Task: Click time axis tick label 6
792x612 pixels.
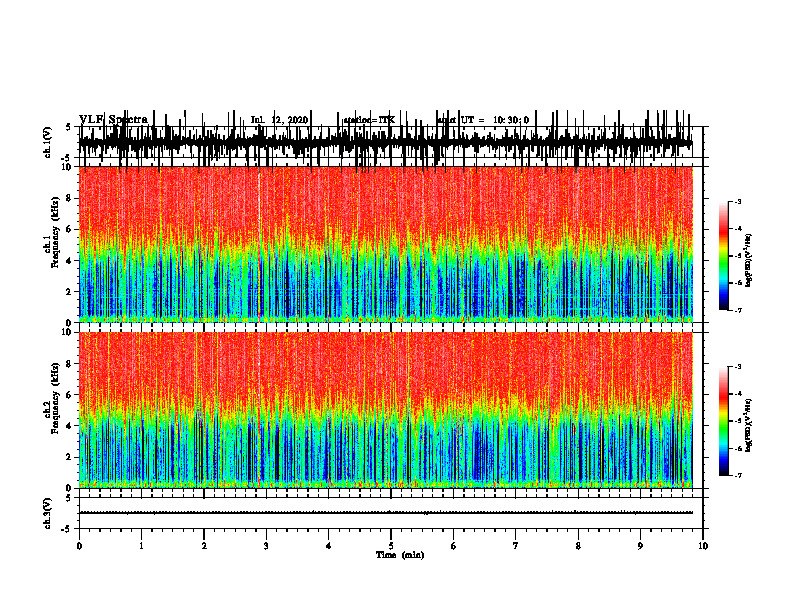Action: point(454,546)
